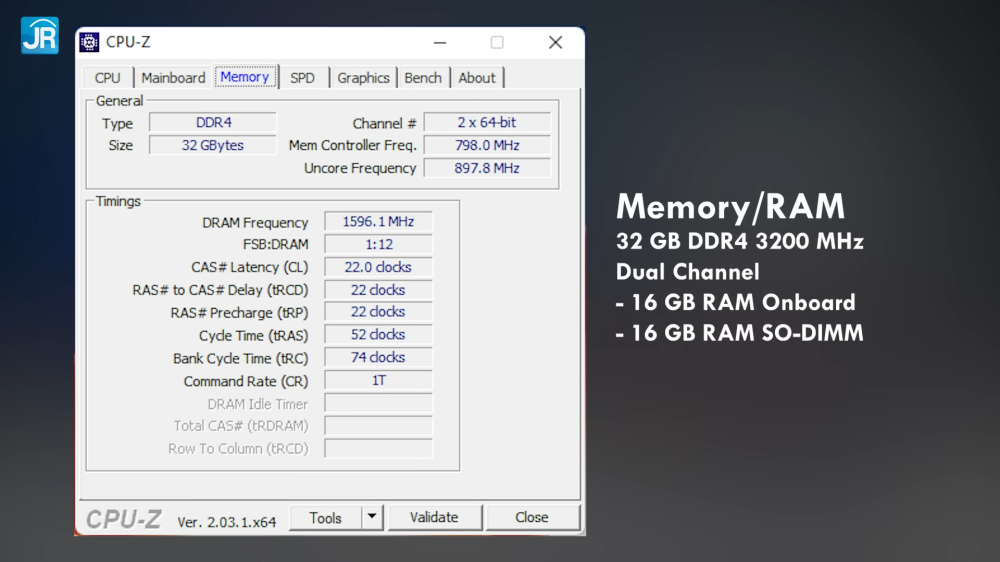This screenshot has width=1000, height=562.
Task: Click the DRAM Frequency value field
Action: pos(378,222)
